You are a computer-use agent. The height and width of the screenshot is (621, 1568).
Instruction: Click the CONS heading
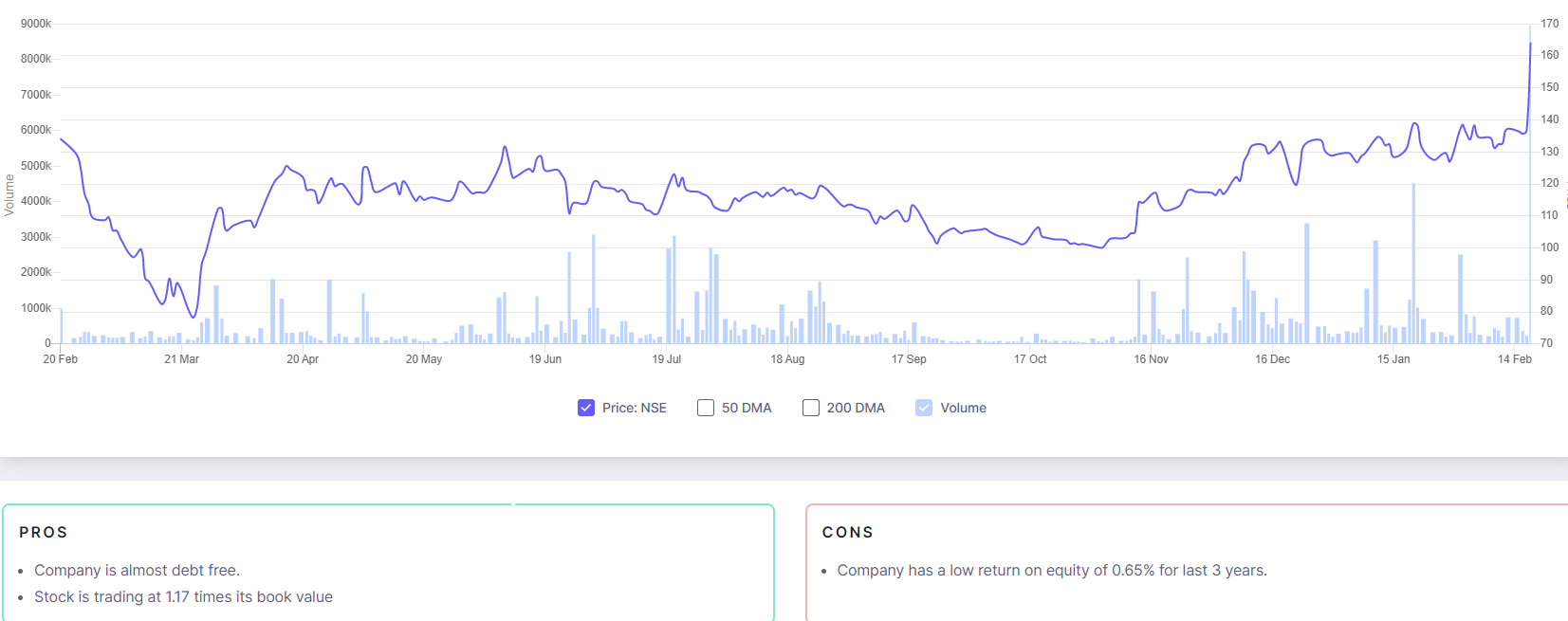pyautogui.click(x=847, y=533)
